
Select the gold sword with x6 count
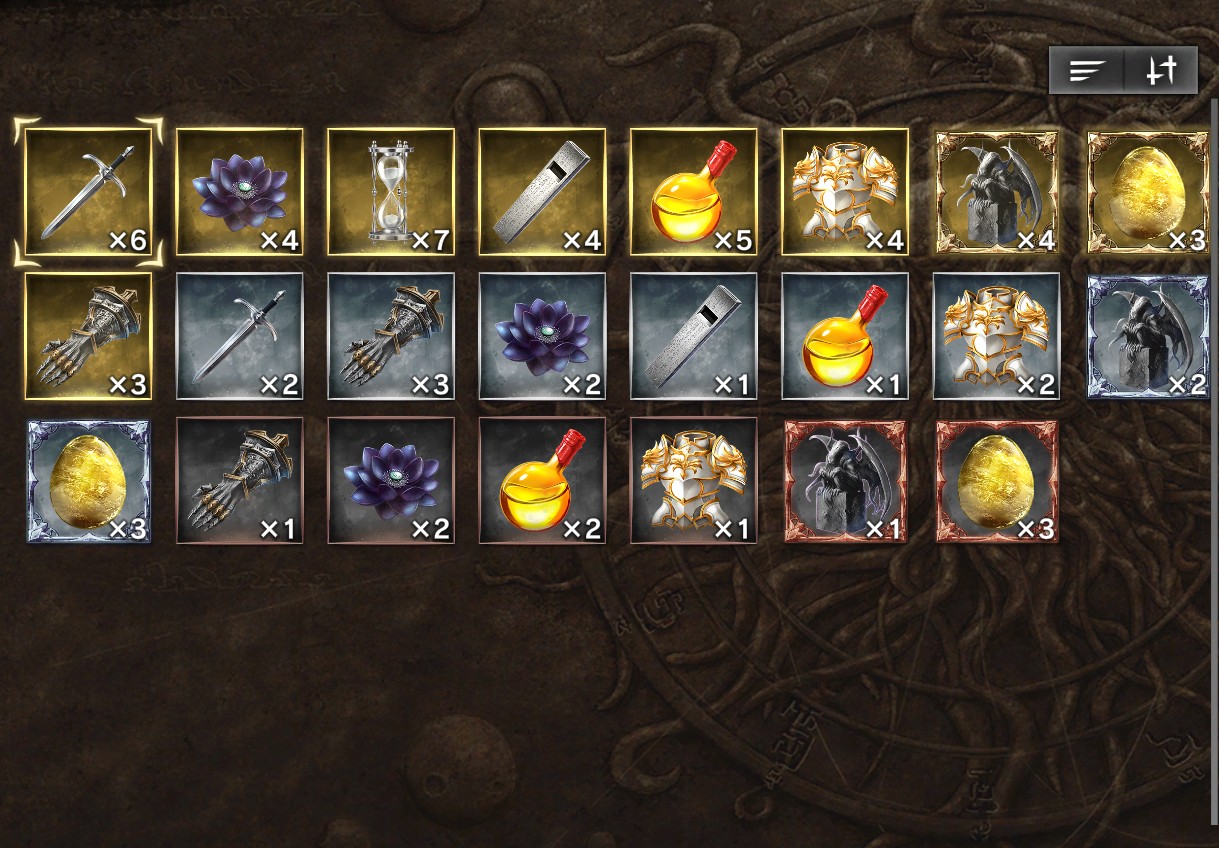click(88, 192)
